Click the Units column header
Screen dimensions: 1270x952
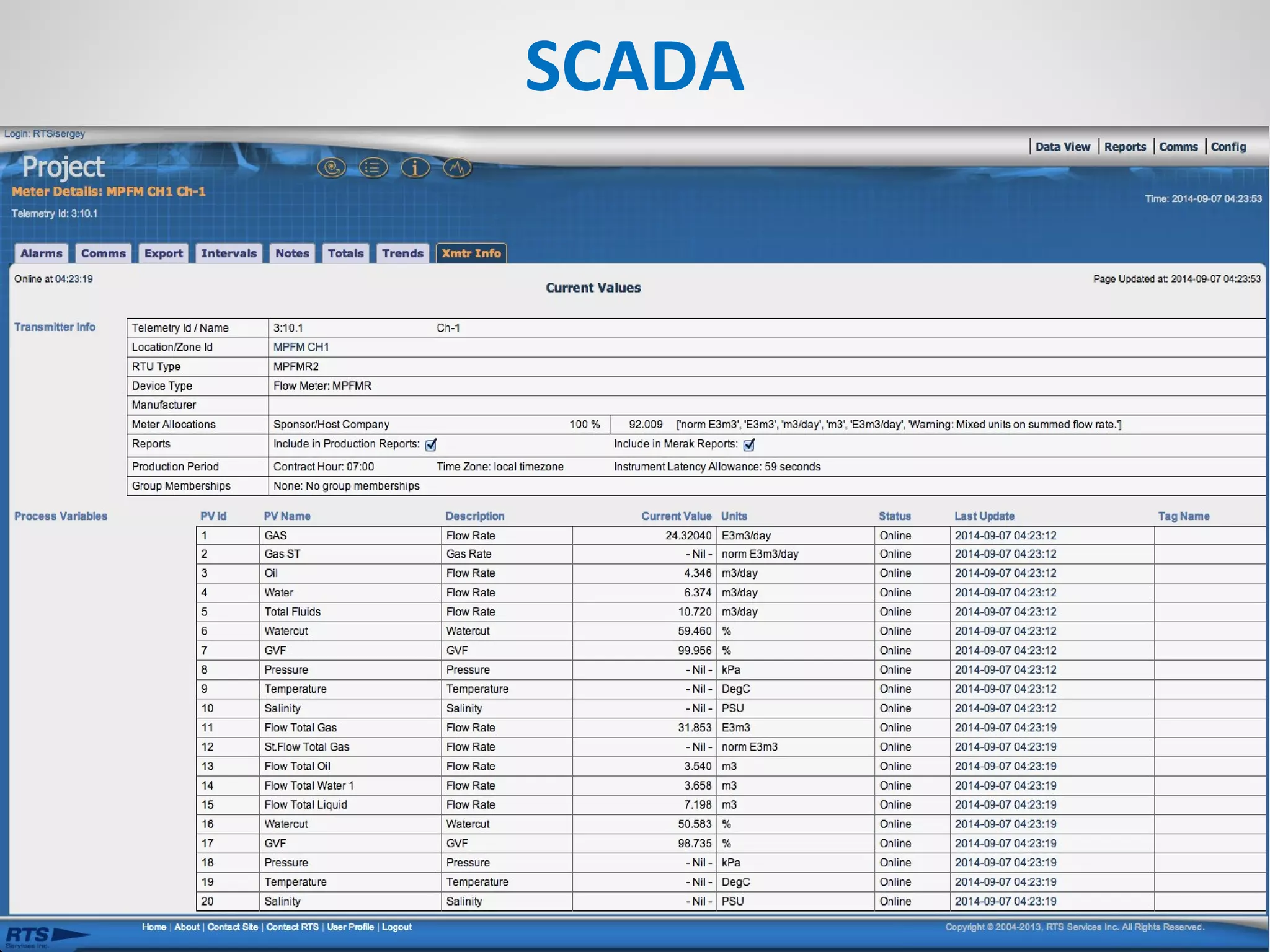click(x=734, y=516)
